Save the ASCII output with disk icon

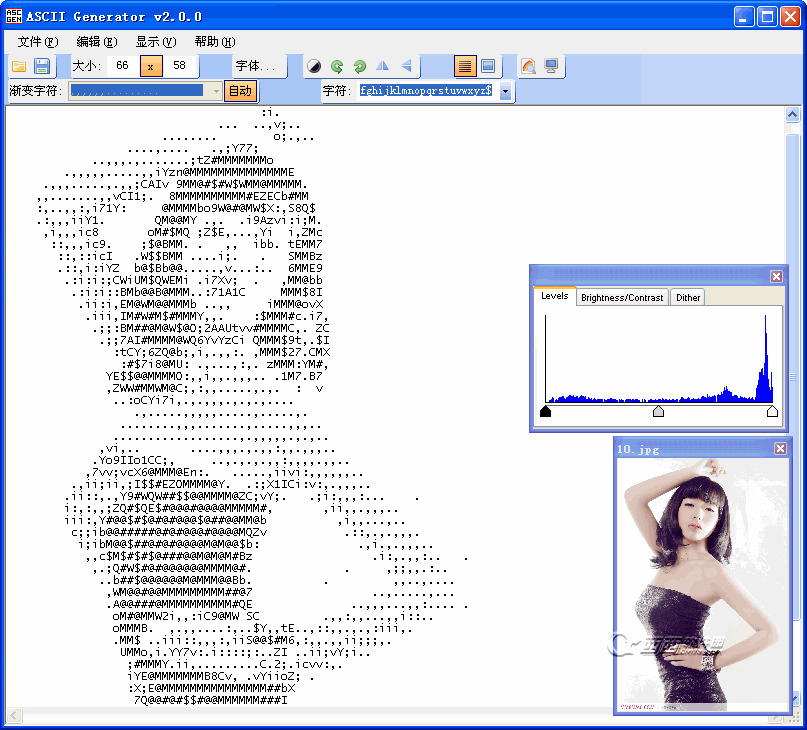click(x=42, y=66)
